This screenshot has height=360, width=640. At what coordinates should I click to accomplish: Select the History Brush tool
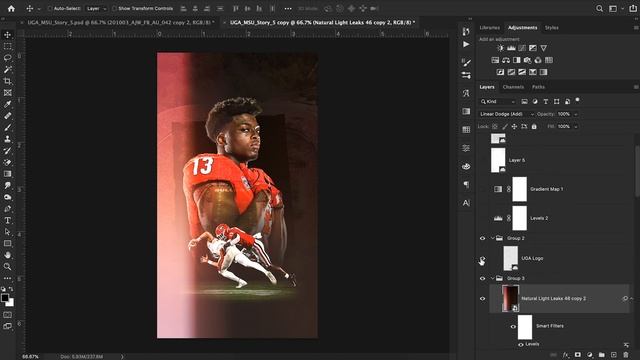point(7,151)
